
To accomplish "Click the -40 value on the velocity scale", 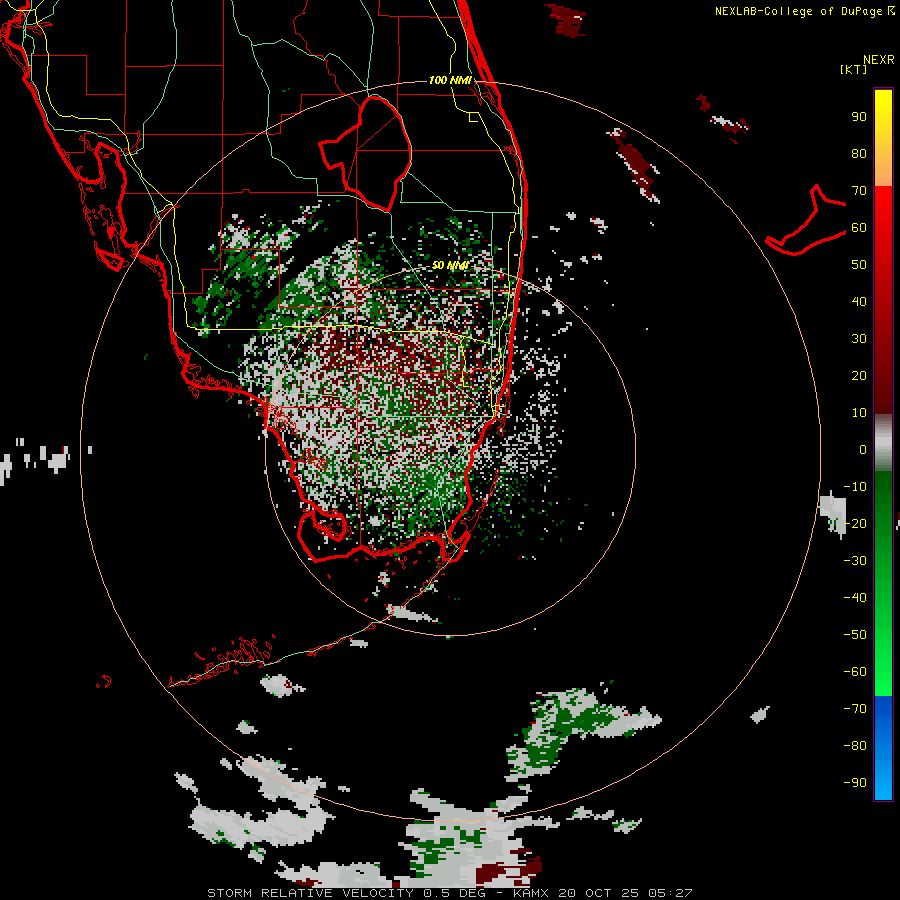I will pyautogui.click(x=855, y=598).
